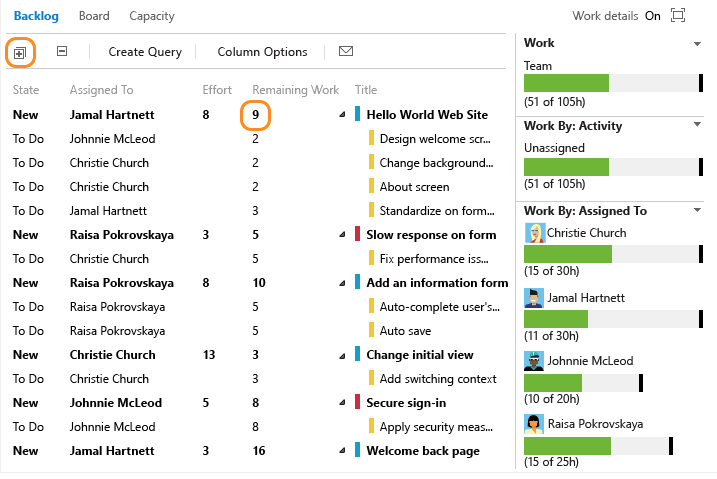Click Johnnie McLeod's avatar picture
This screenshot has width=717, height=479.
tap(534, 361)
